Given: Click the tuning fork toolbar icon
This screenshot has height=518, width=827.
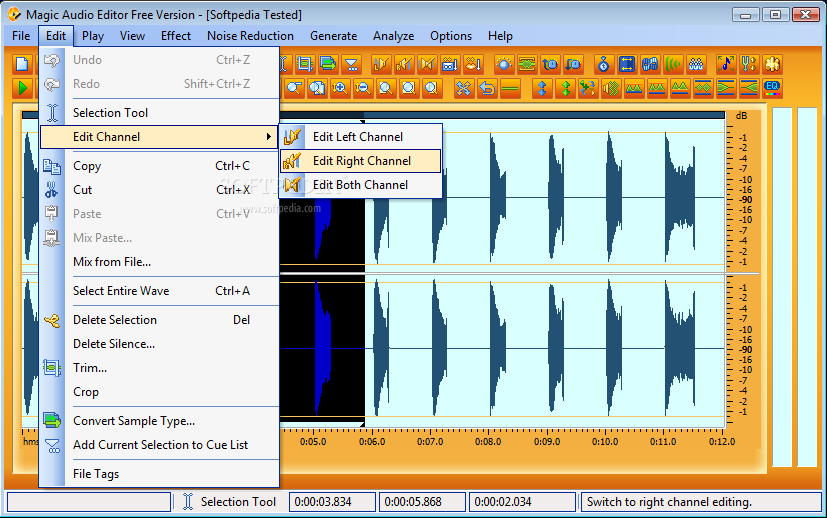Looking at the screenshot, I should pyautogui.click(x=749, y=64).
